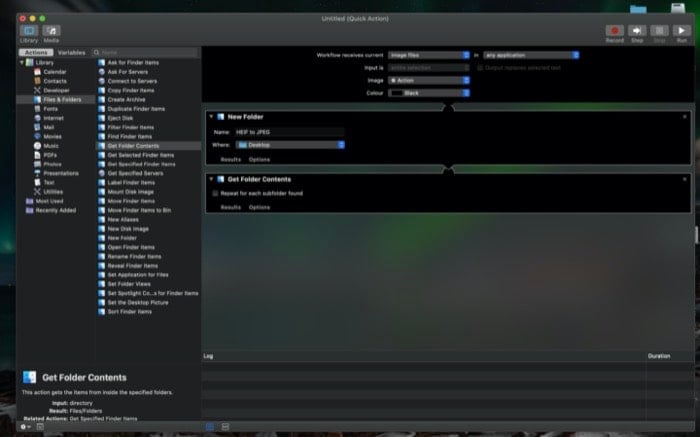Show Results of the New Folder action
The height and width of the screenshot is (437, 700).
tap(230, 159)
